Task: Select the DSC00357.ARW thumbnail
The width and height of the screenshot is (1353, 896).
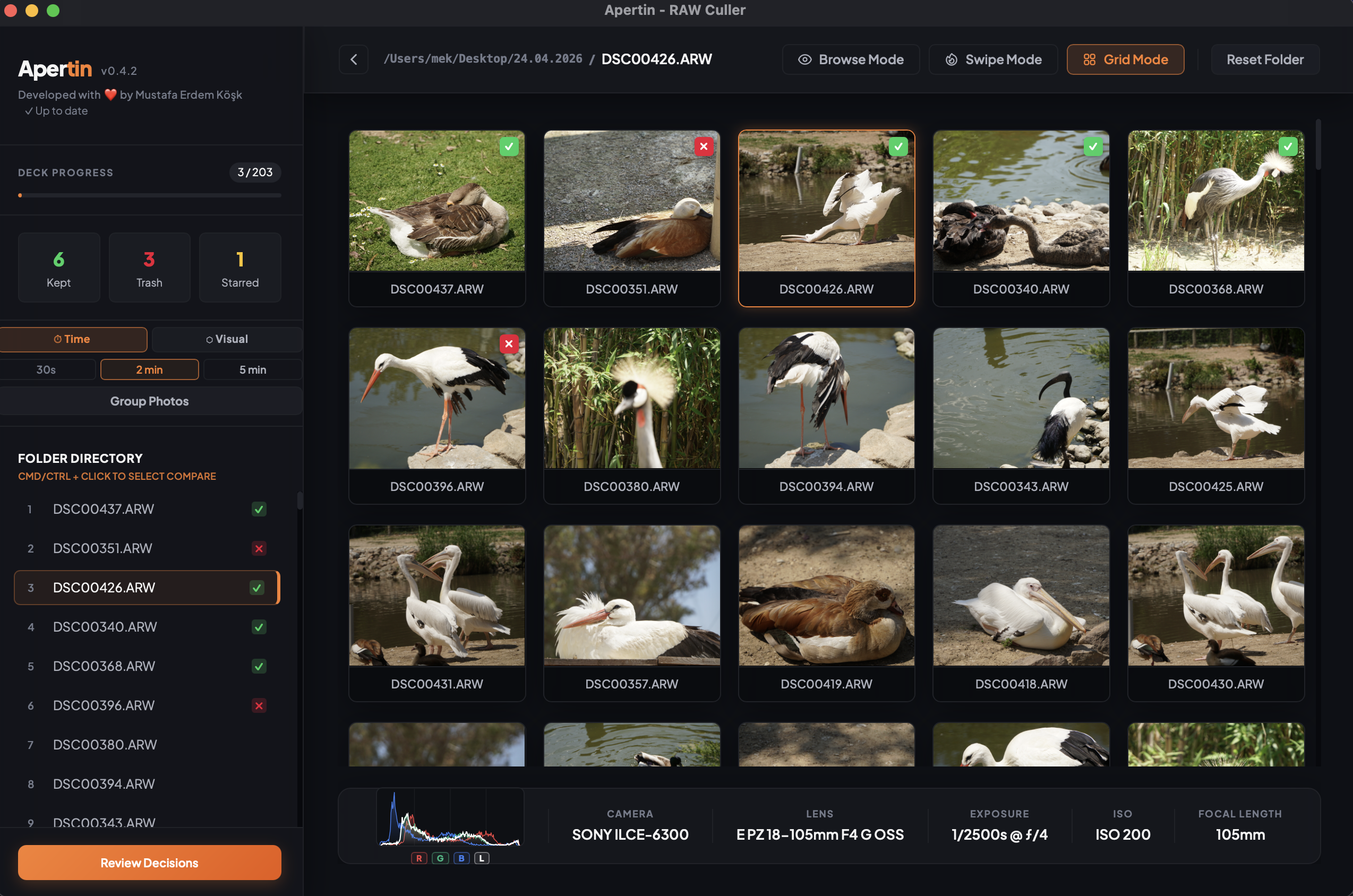Action: (631, 596)
